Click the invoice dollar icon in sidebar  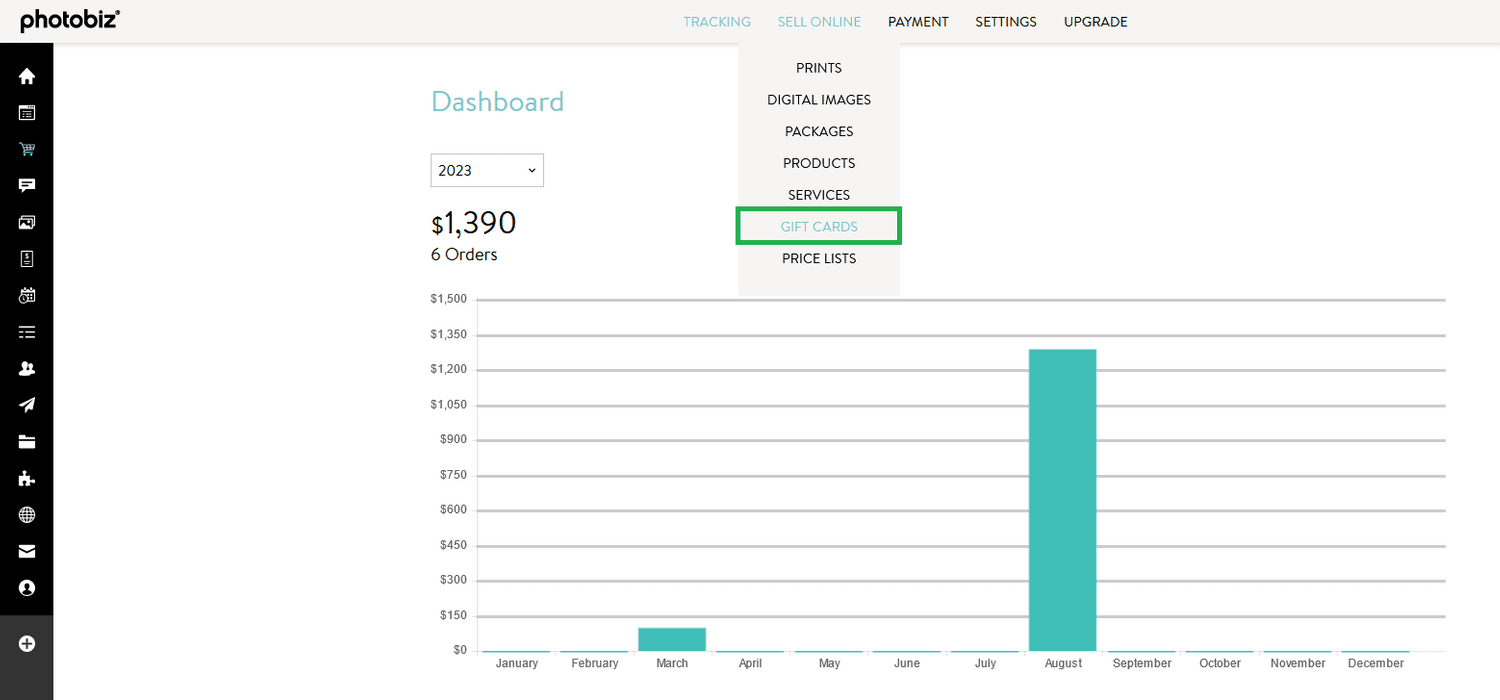(27, 259)
